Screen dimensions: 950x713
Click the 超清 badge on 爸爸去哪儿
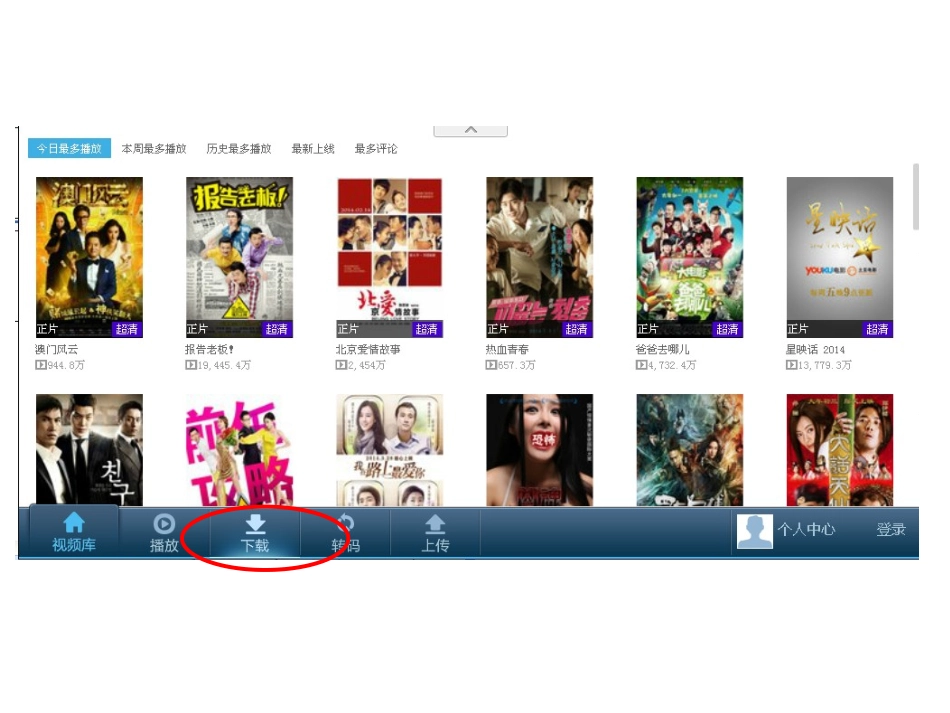pos(727,329)
